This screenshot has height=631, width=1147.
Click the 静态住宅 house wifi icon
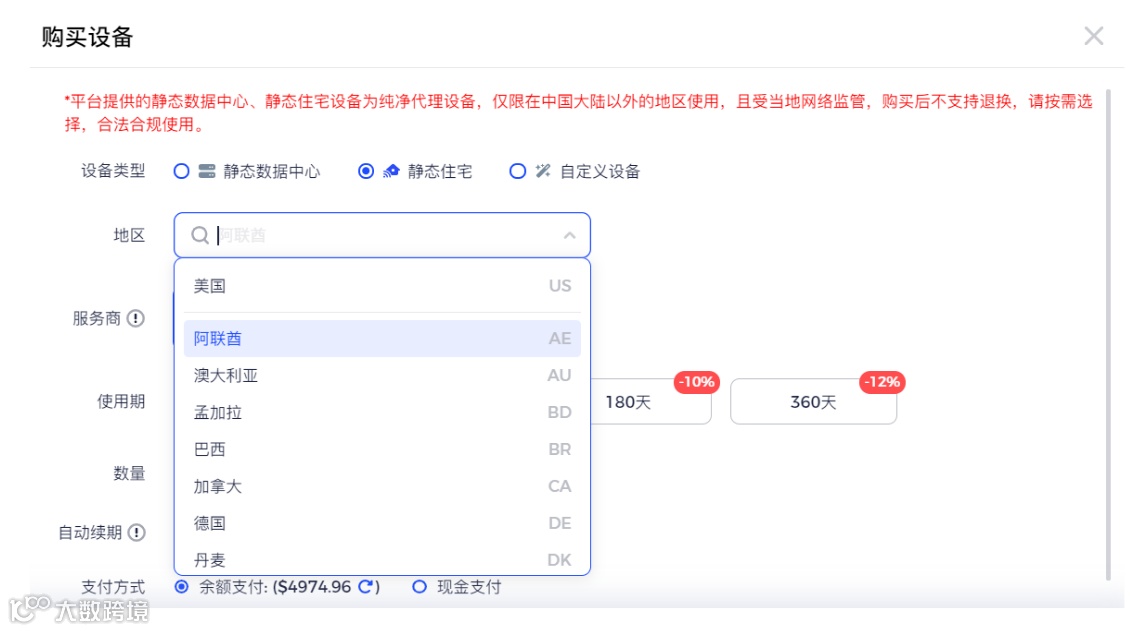click(x=390, y=171)
